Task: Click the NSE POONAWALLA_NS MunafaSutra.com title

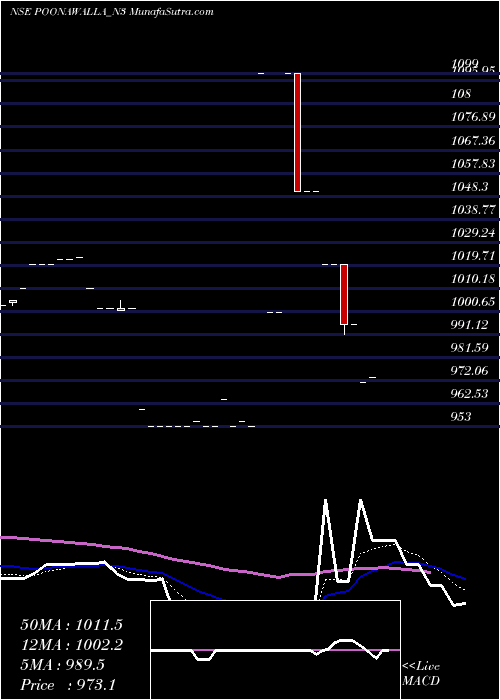Action: pos(111,12)
